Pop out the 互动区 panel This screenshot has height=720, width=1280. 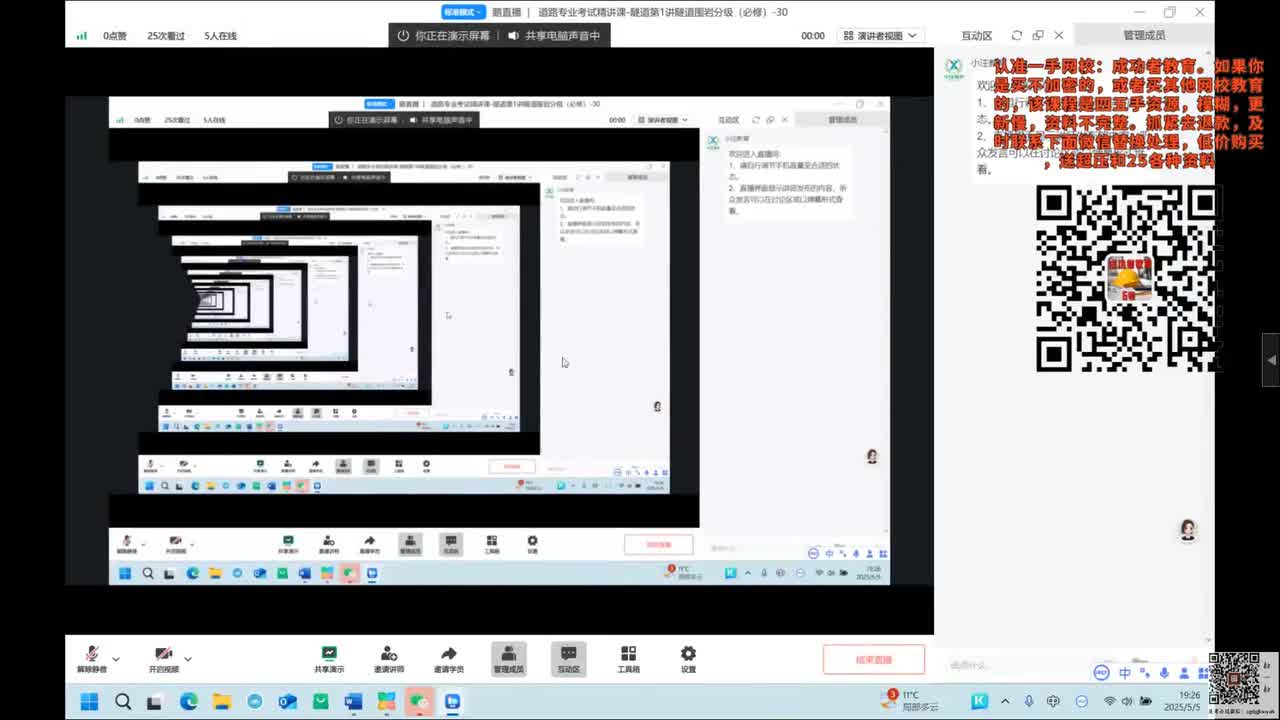pos(1038,35)
